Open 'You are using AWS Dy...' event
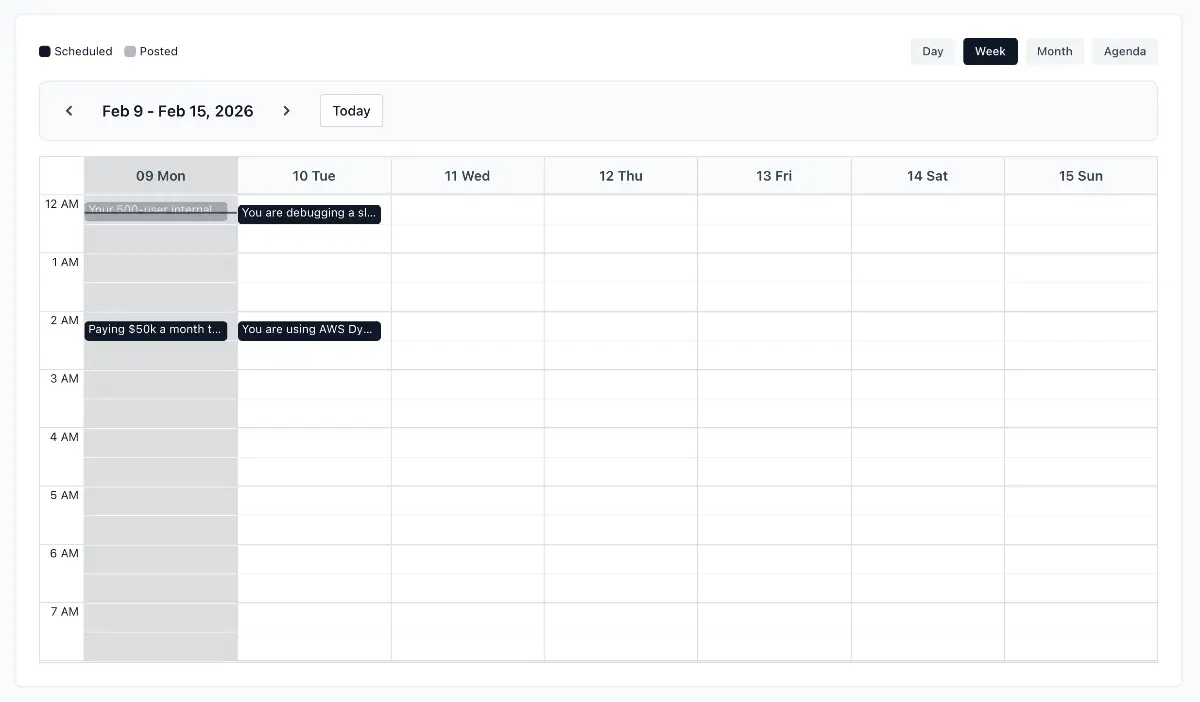This screenshot has height=702, width=1200. 309,330
